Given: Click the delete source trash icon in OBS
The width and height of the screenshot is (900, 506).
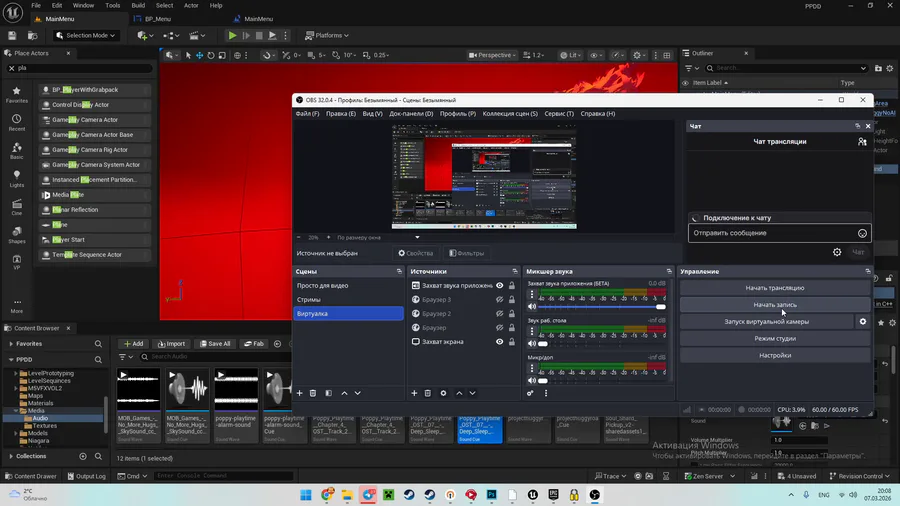Looking at the screenshot, I should click(428, 393).
